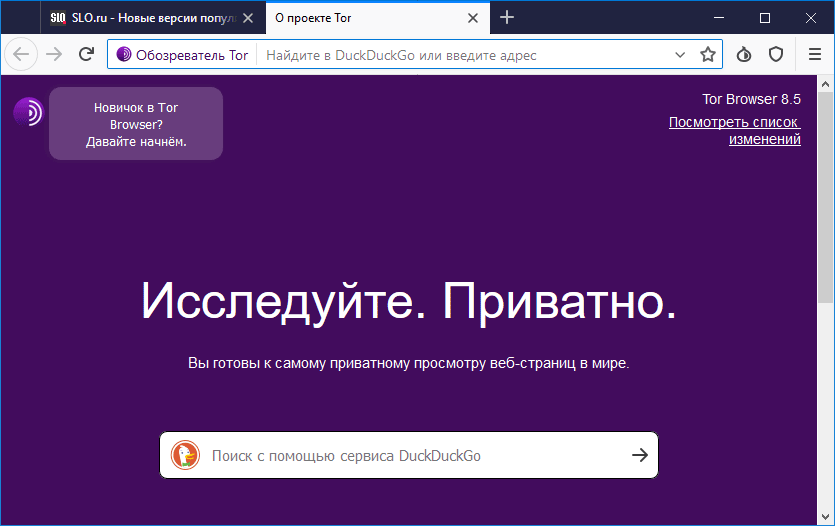This screenshot has height=526, width=835.
Task: Minimize the browser window
Action: [x=719, y=18]
